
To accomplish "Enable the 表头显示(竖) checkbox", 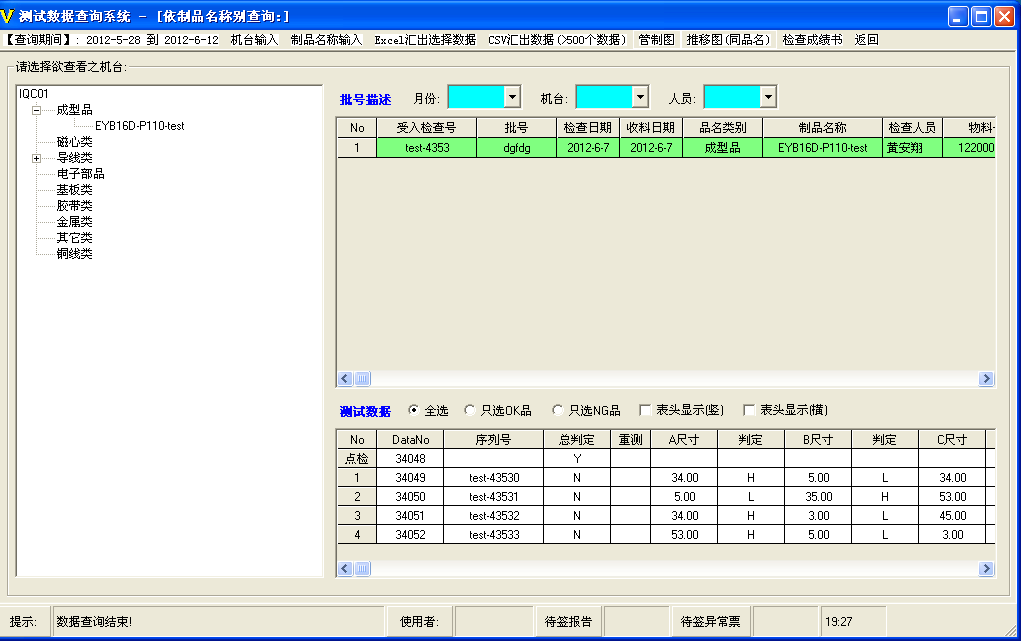I will (646, 411).
